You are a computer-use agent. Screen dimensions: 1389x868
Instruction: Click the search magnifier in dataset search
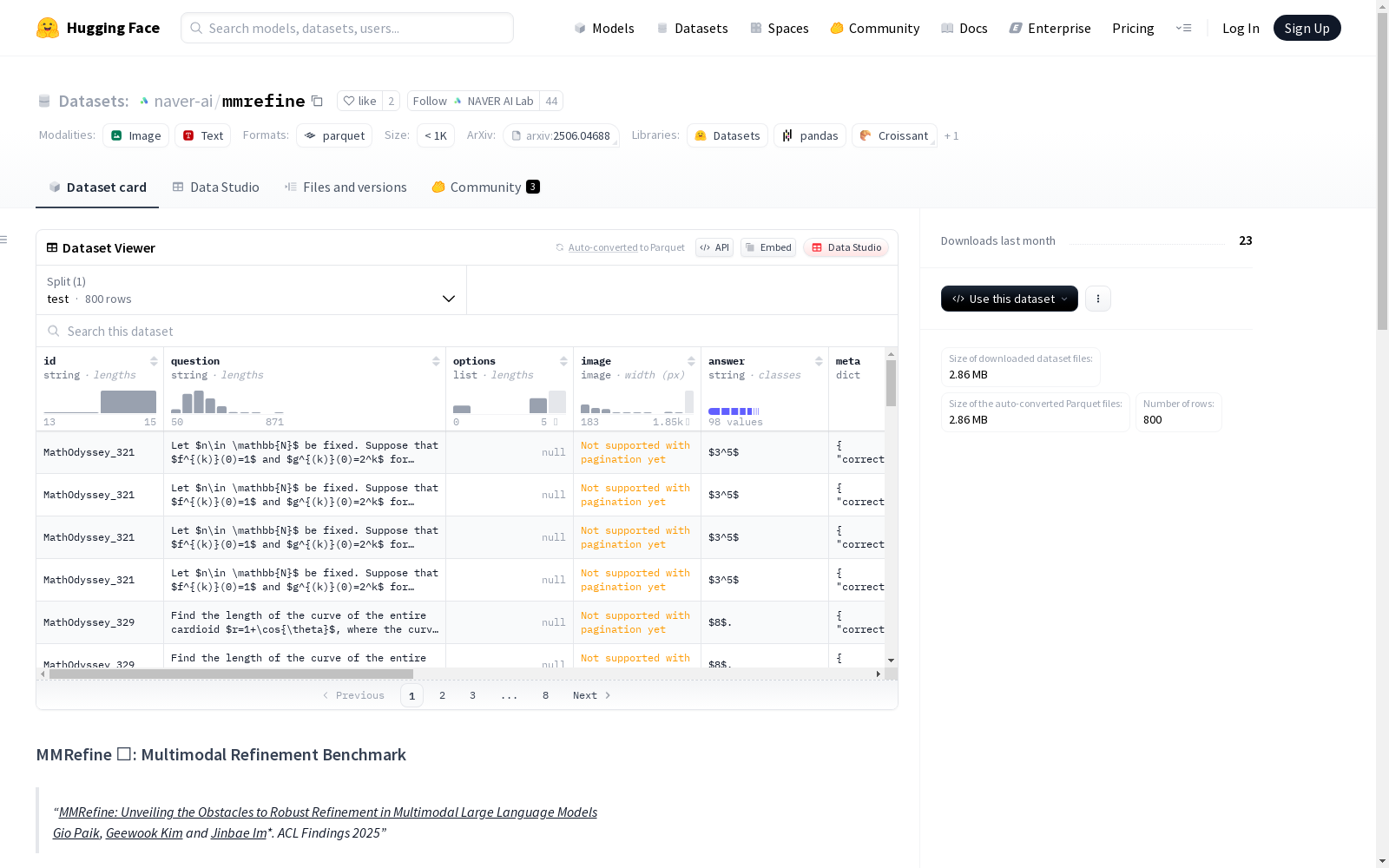(x=54, y=331)
